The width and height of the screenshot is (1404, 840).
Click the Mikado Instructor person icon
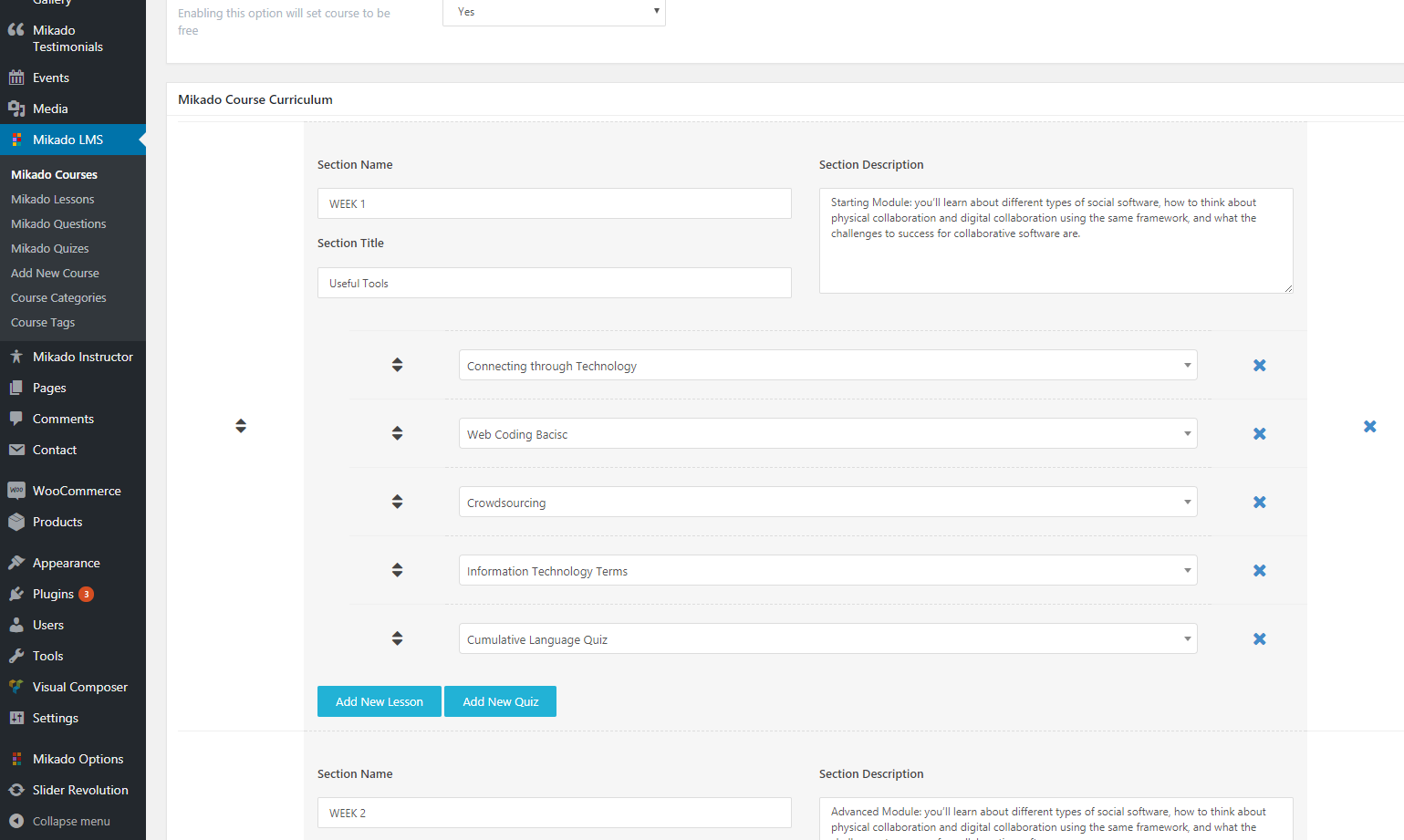coord(16,357)
